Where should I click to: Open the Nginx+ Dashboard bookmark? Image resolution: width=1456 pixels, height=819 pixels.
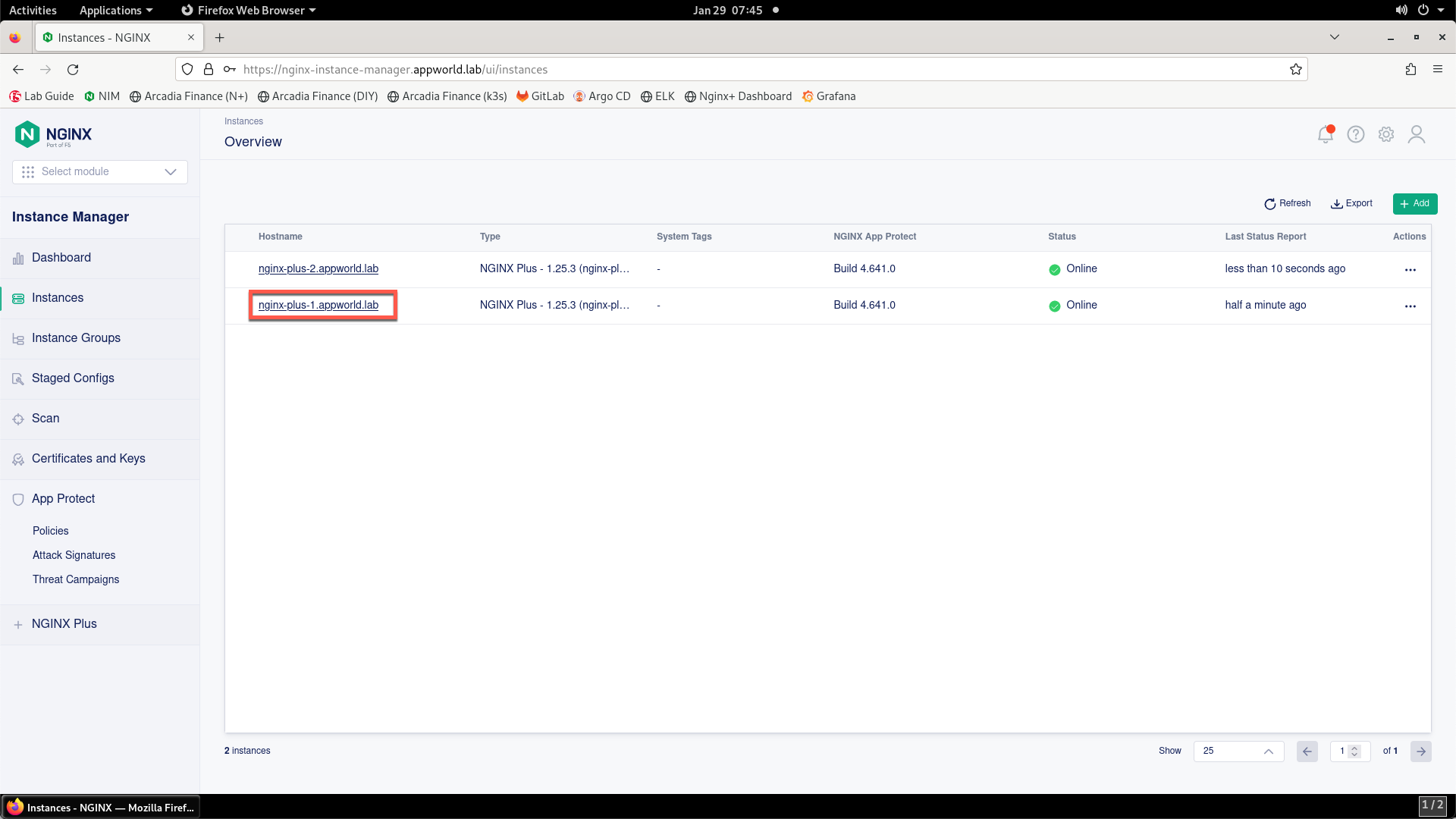[x=738, y=96]
